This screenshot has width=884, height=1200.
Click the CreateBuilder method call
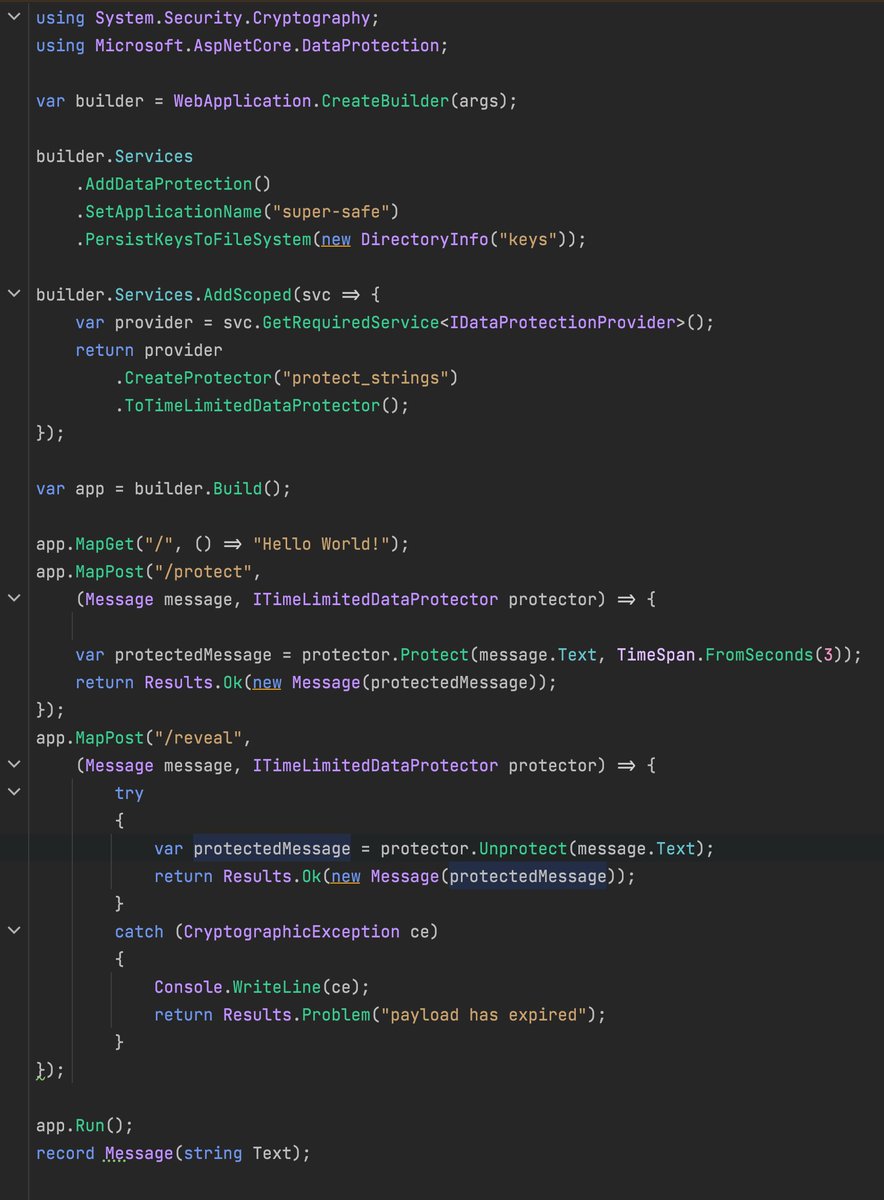point(385,101)
